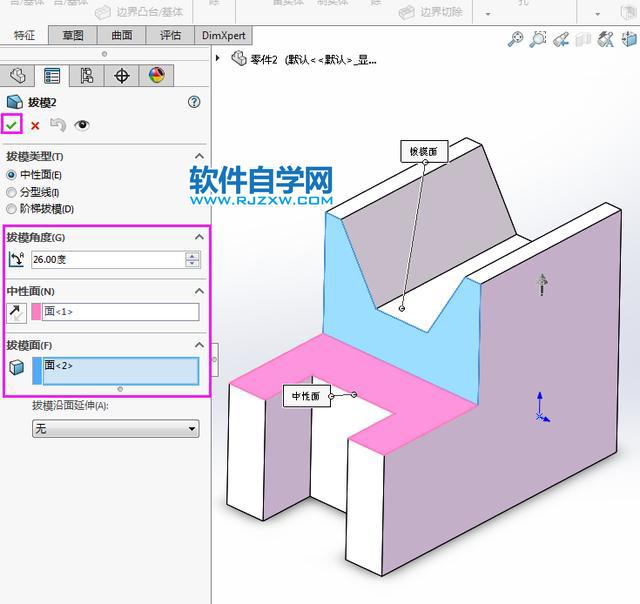Switch to the 草图 tab
Image resolution: width=640 pixels, height=604 pixels.
[73, 36]
